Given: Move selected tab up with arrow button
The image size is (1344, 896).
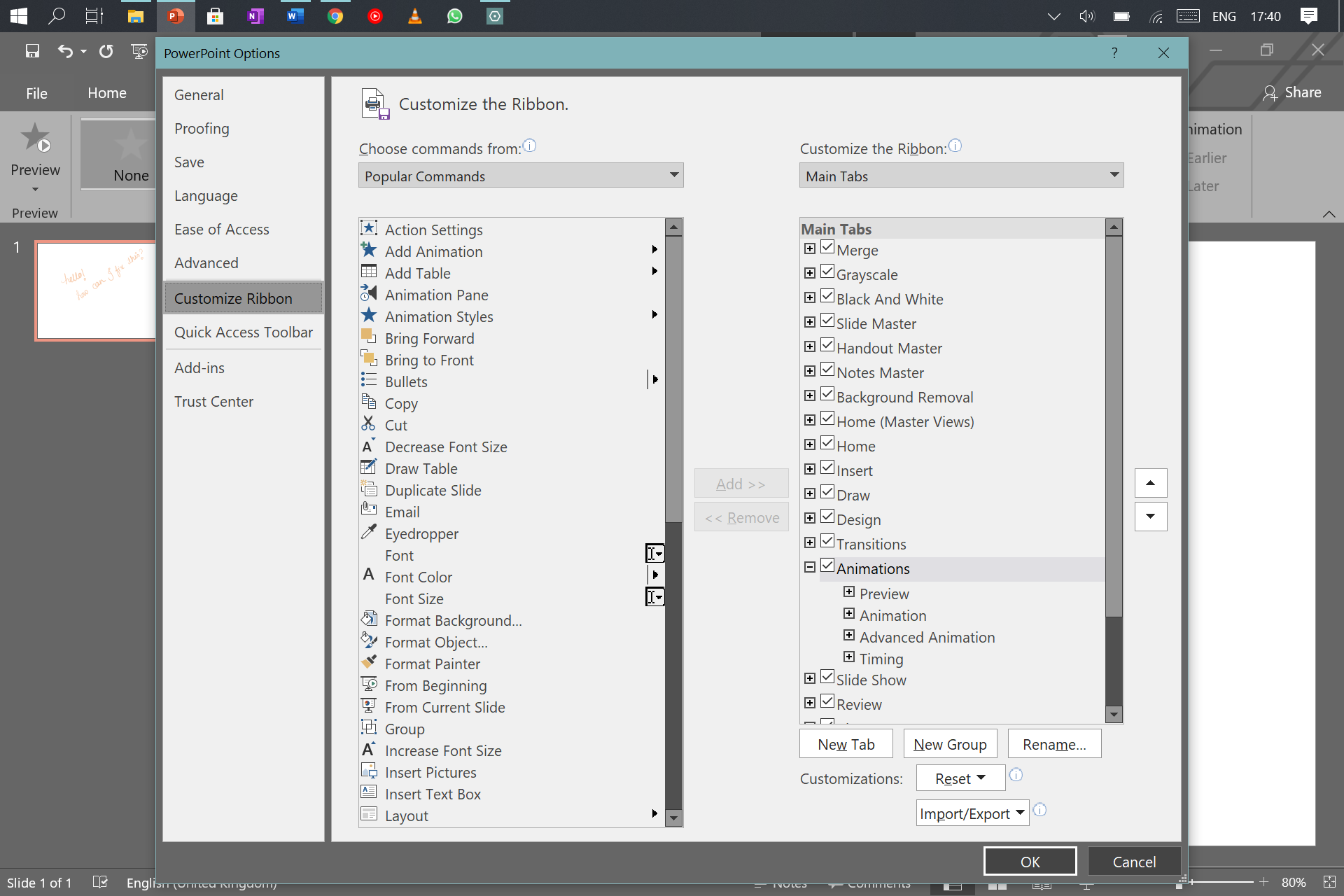Looking at the screenshot, I should pyautogui.click(x=1150, y=483).
